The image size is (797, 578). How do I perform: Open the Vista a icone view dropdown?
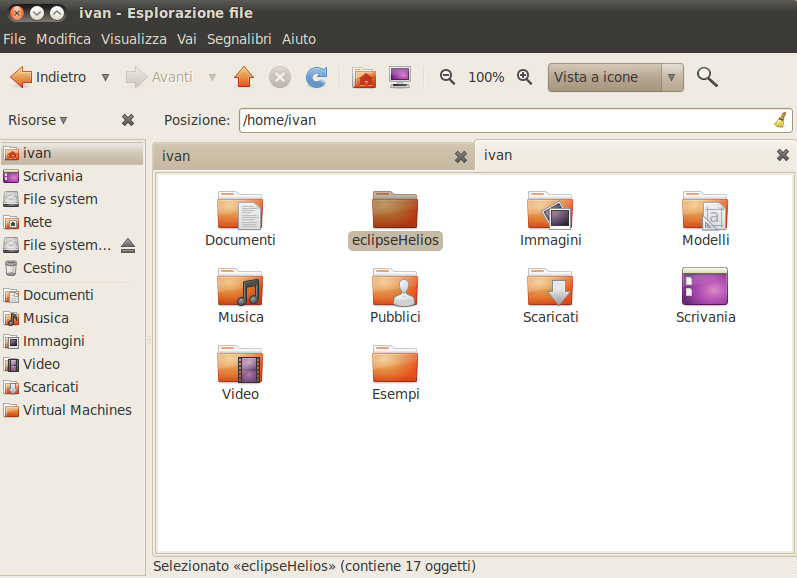(x=616, y=77)
